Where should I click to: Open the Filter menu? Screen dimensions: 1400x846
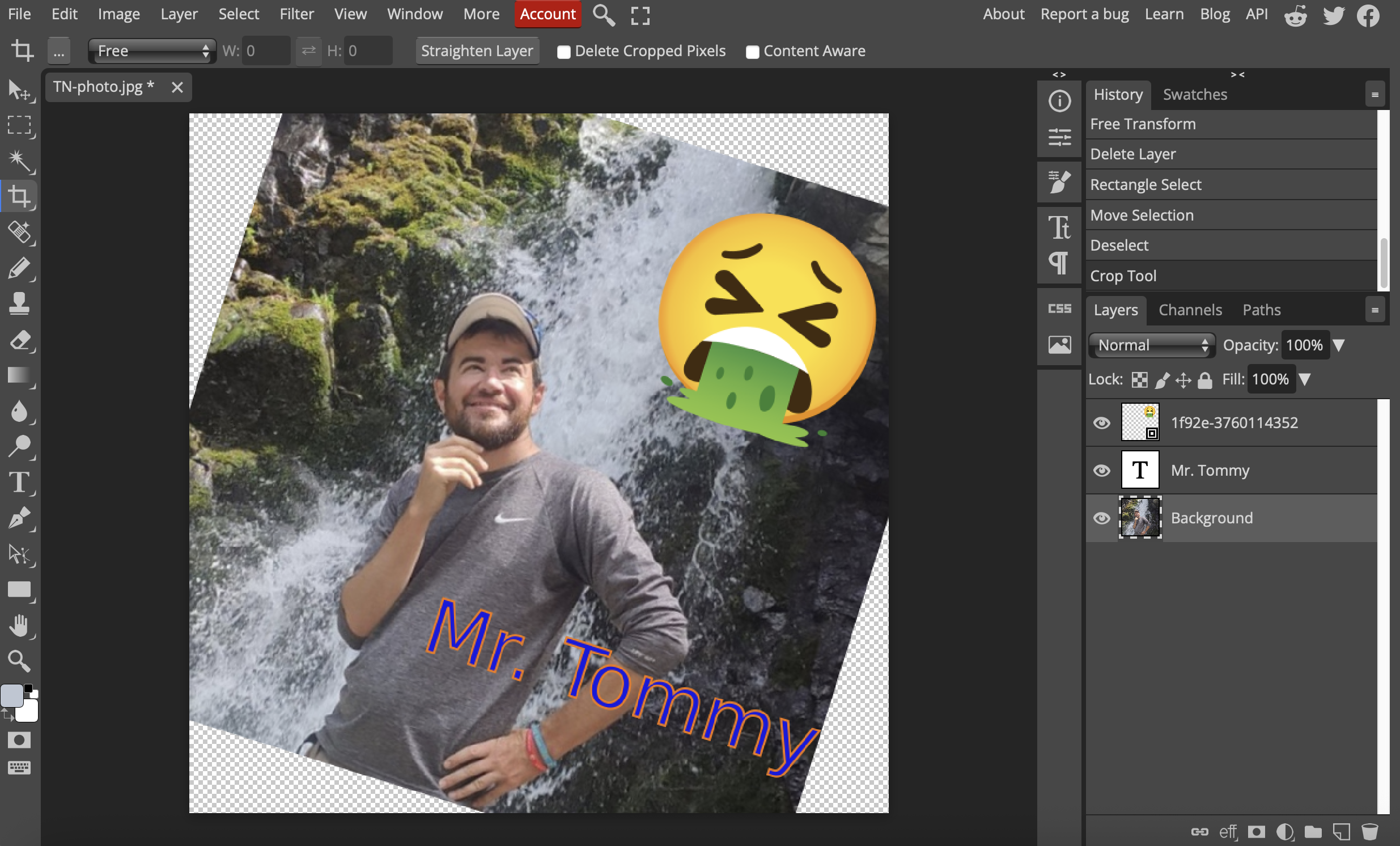[x=296, y=14]
